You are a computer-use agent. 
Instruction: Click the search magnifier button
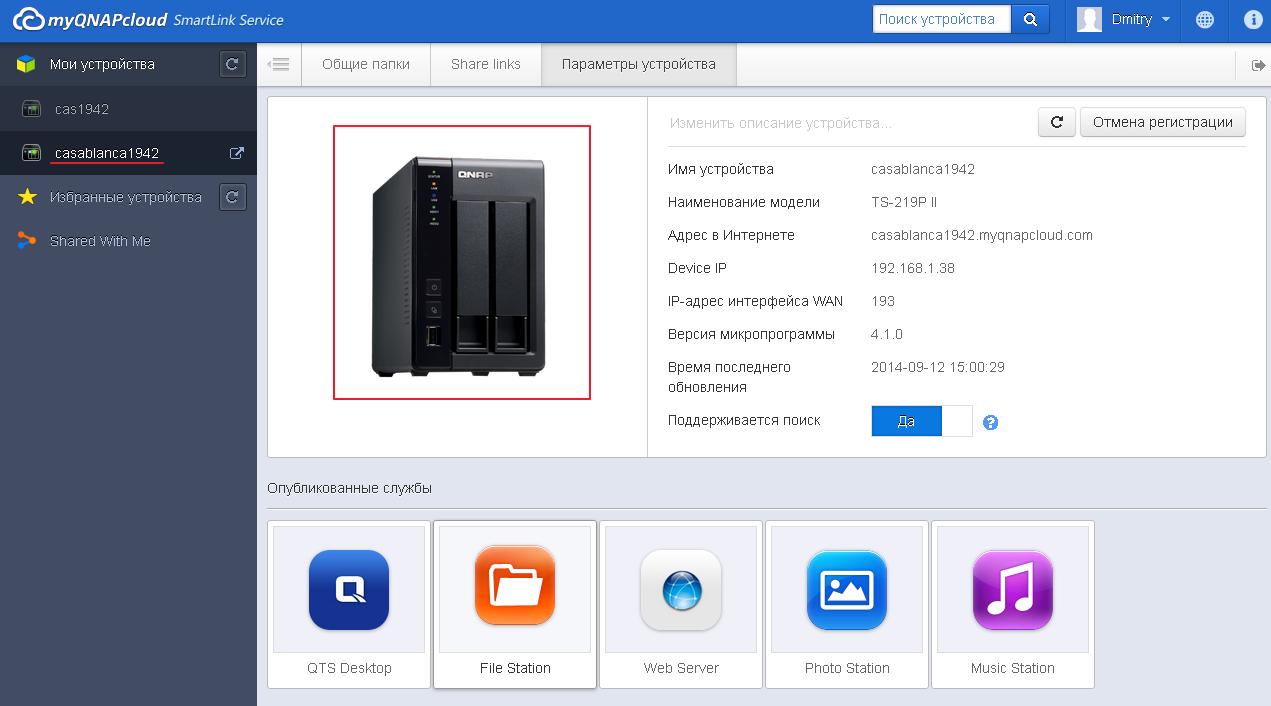[1030, 19]
